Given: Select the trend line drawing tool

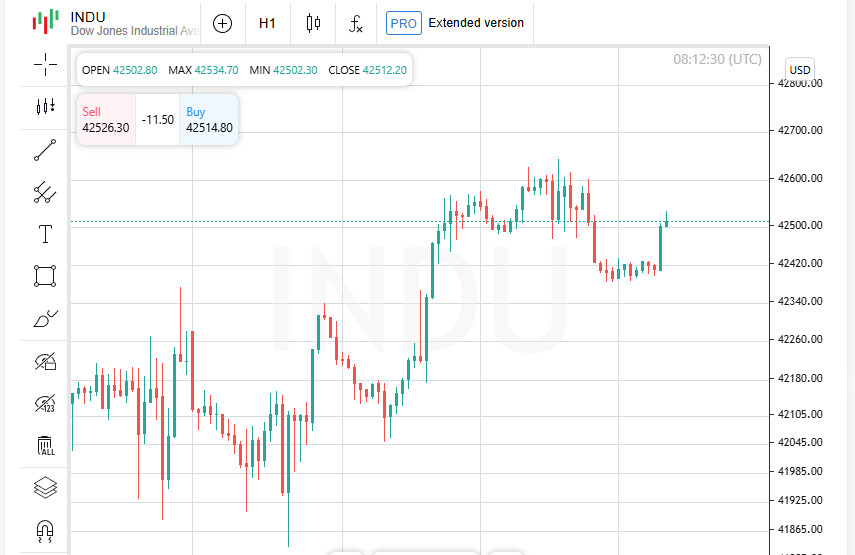Looking at the screenshot, I should coord(45,150).
